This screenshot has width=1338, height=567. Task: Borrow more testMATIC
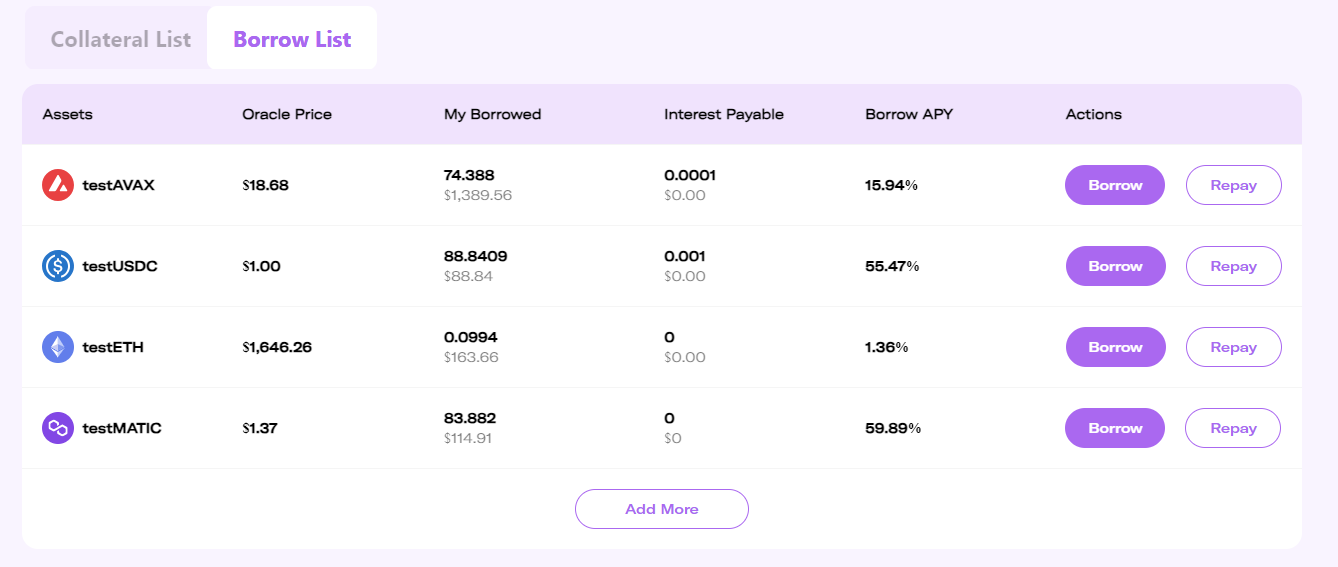pyautogui.click(x=1115, y=428)
